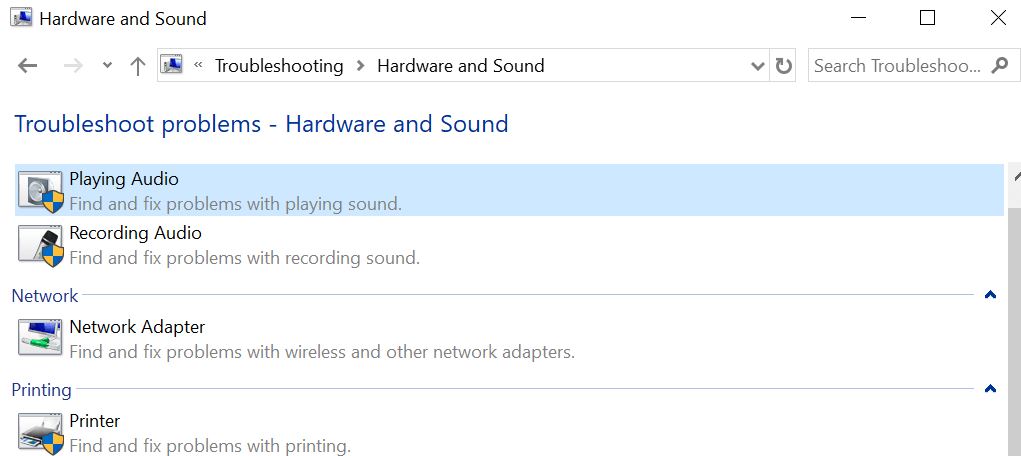Click the wireless and other network adapters description
The width and height of the screenshot is (1021, 456).
[322, 352]
